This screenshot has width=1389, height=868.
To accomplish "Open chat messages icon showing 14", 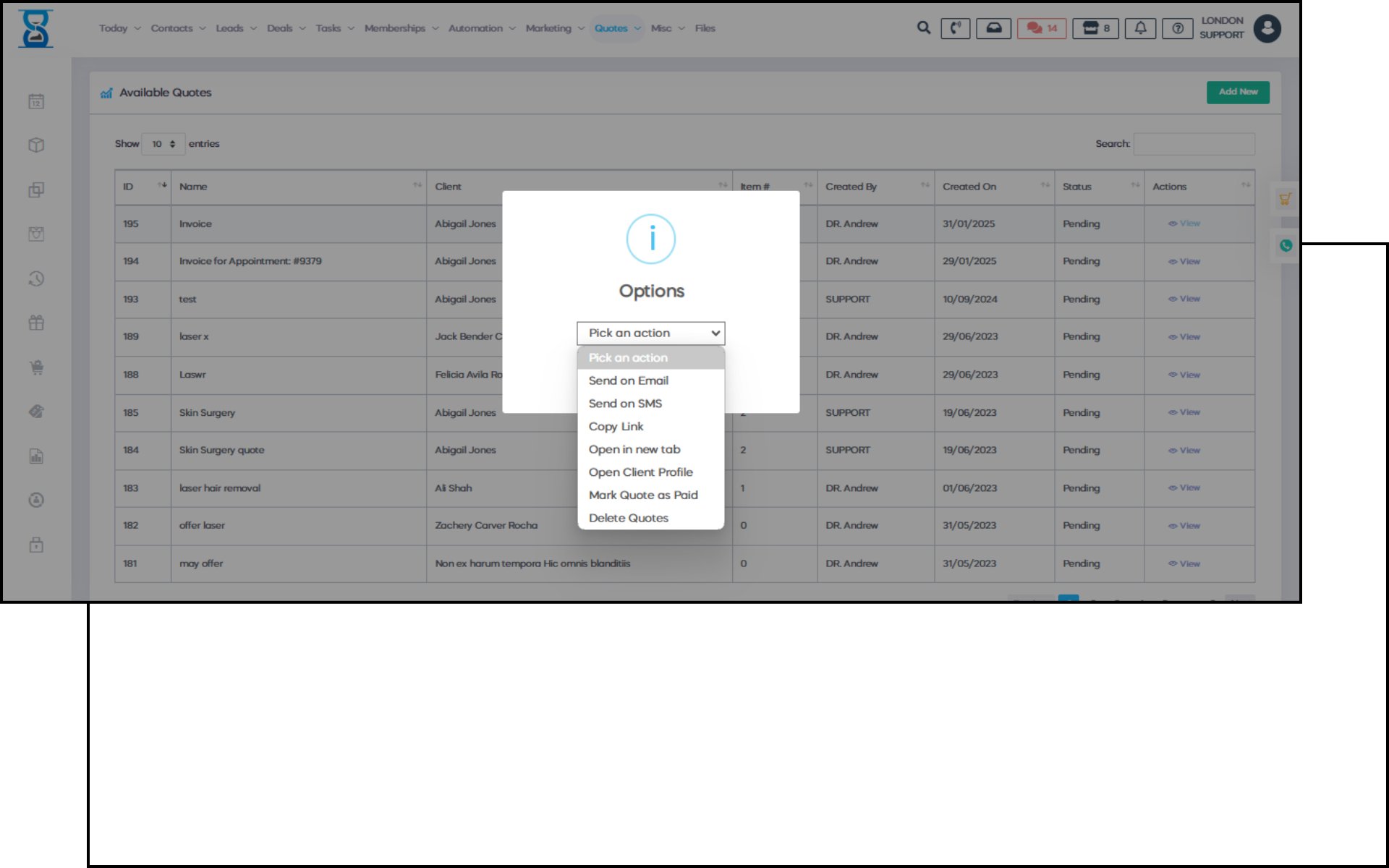I will [x=1041, y=28].
